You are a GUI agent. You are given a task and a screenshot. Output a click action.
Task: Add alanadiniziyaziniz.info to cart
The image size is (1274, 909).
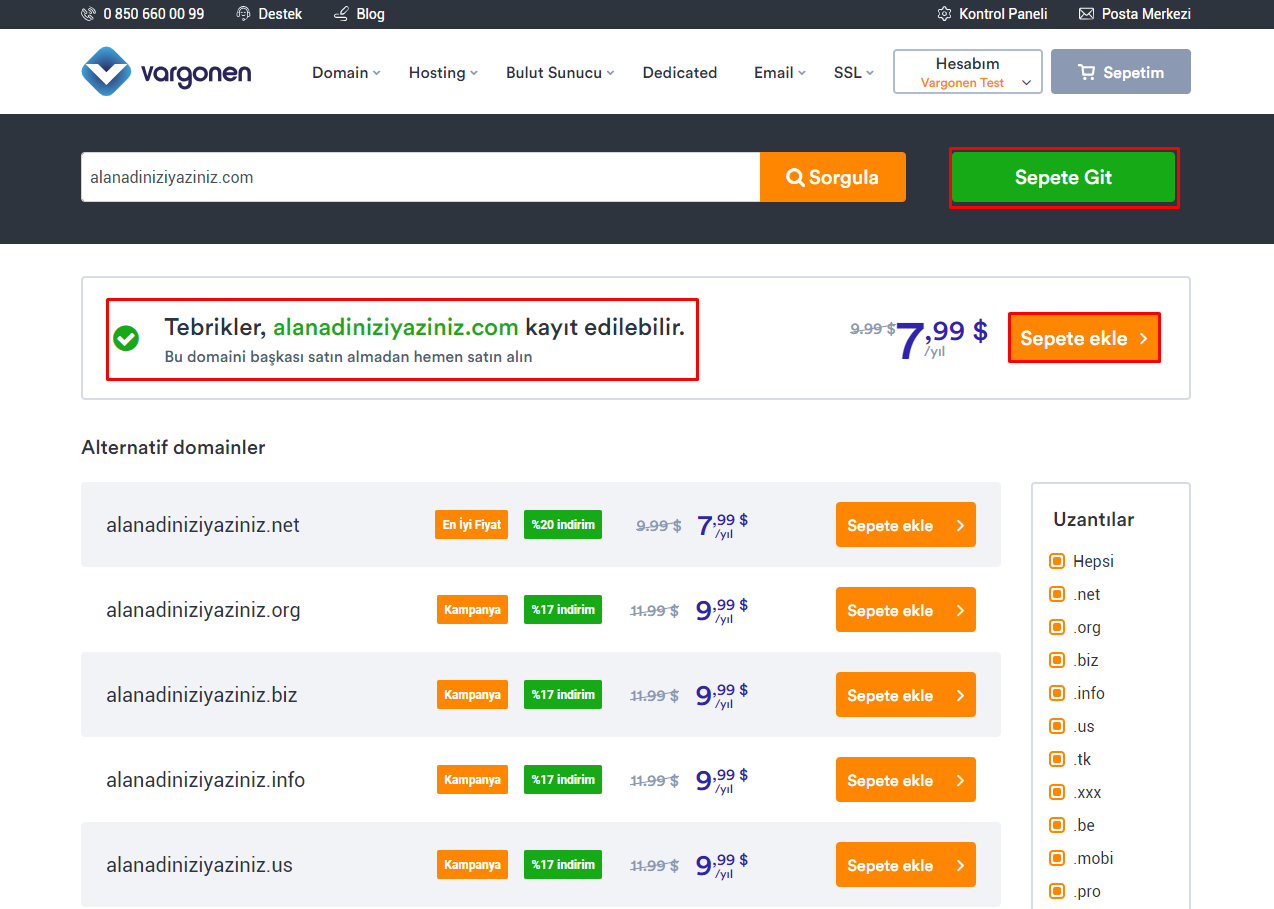906,780
